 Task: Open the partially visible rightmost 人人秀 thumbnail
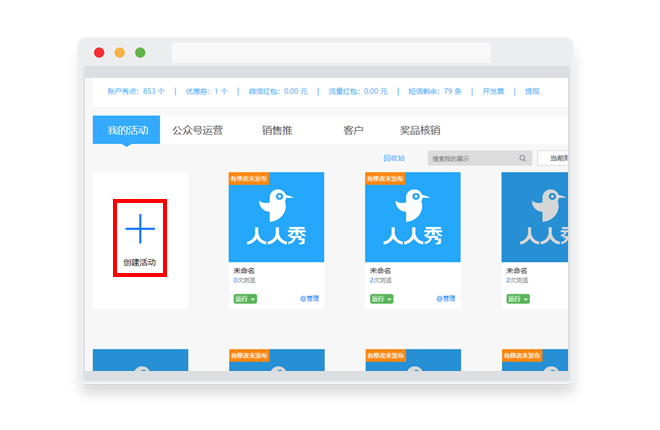pyautogui.click(x=535, y=217)
